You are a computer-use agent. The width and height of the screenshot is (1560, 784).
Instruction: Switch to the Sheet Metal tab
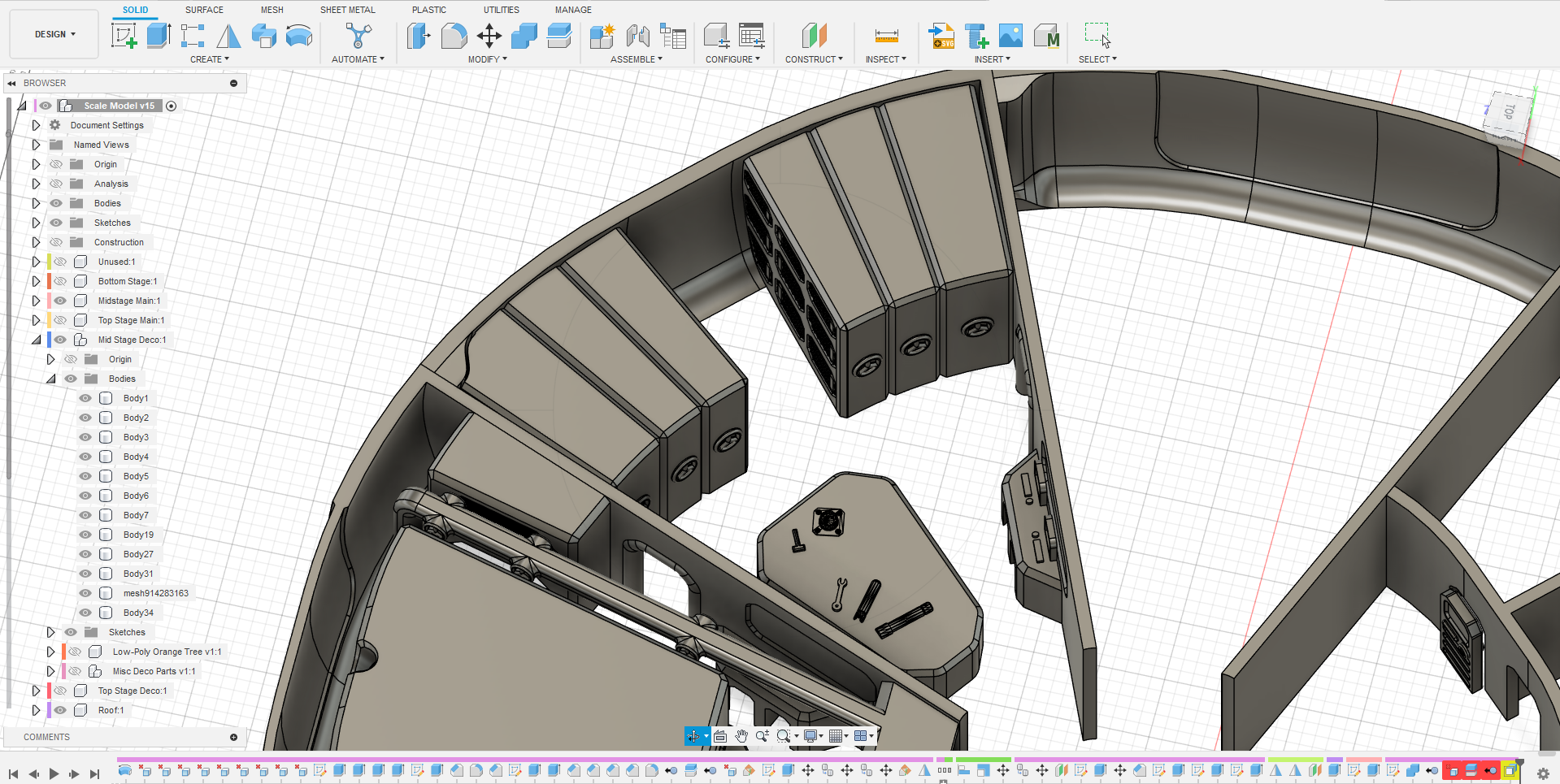pyautogui.click(x=347, y=10)
